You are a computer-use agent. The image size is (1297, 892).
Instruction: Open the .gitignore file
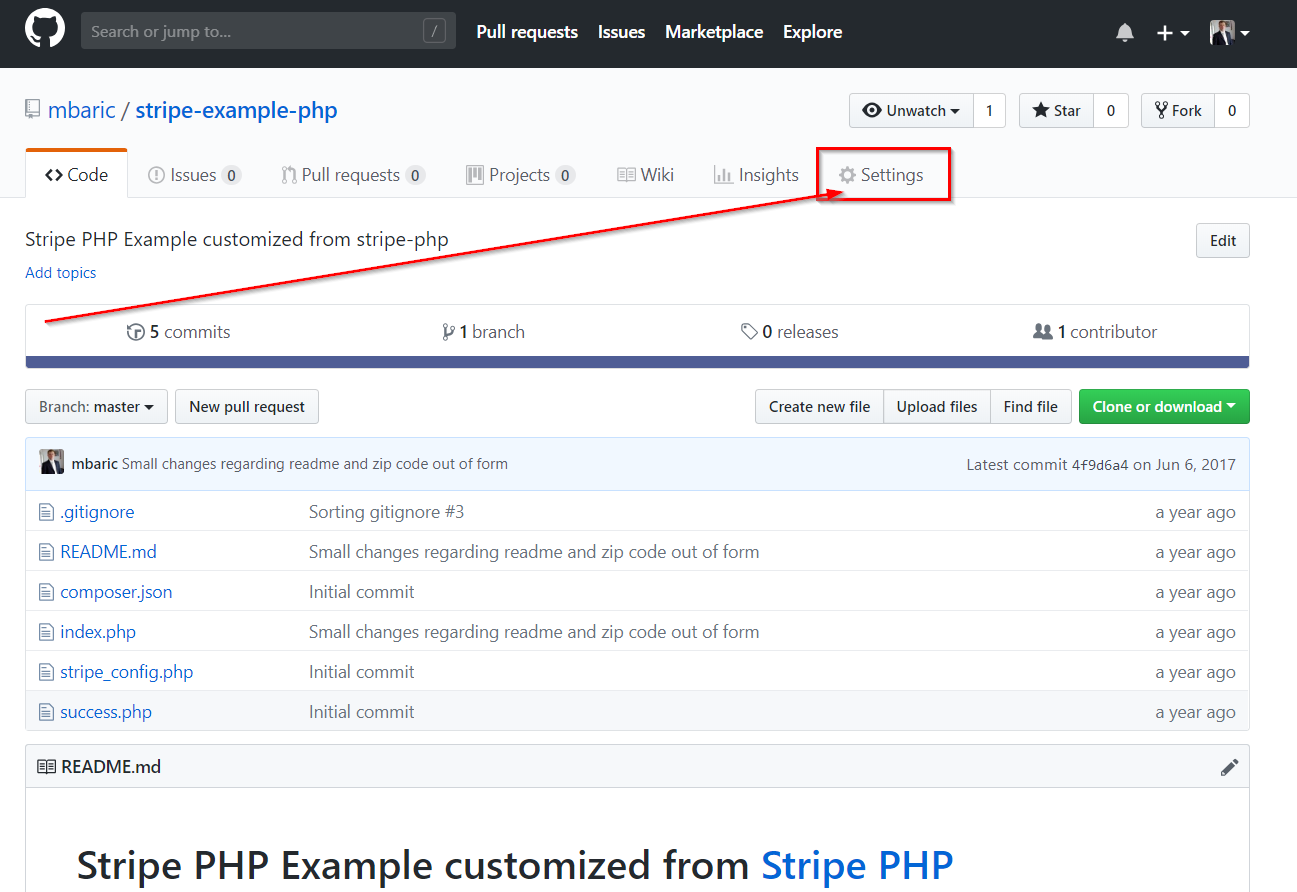97,512
